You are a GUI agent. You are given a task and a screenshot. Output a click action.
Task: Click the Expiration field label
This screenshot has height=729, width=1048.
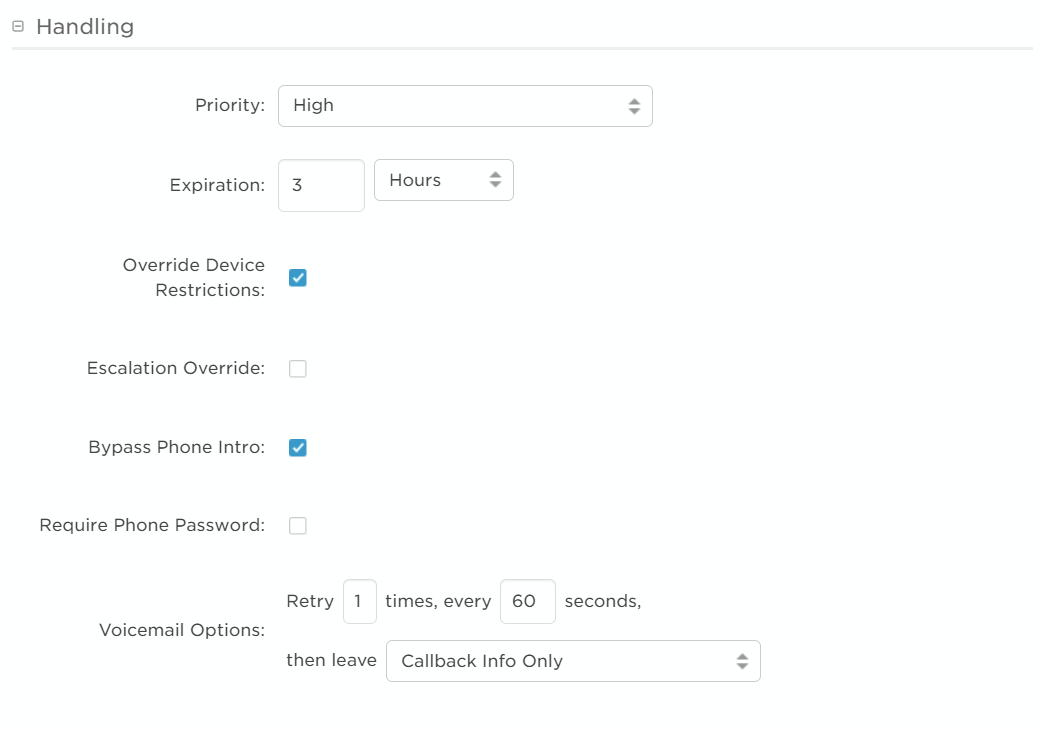(x=217, y=186)
